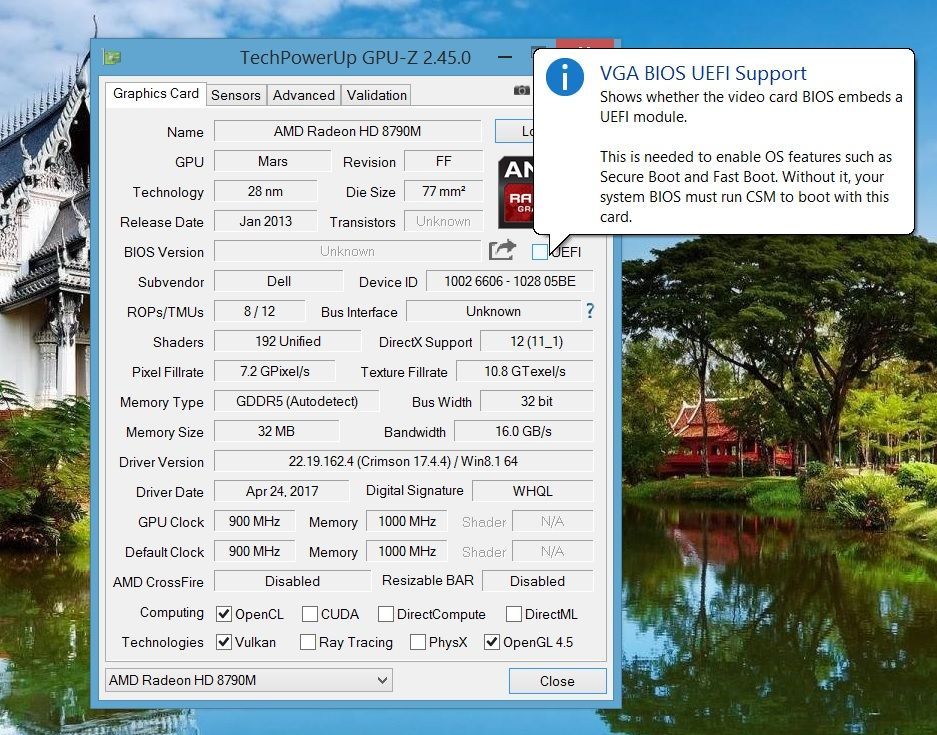The image size is (937, 735).
Task: Click the Memory Type value GDDR5 (Autodetect)
Action: [297, 401]
